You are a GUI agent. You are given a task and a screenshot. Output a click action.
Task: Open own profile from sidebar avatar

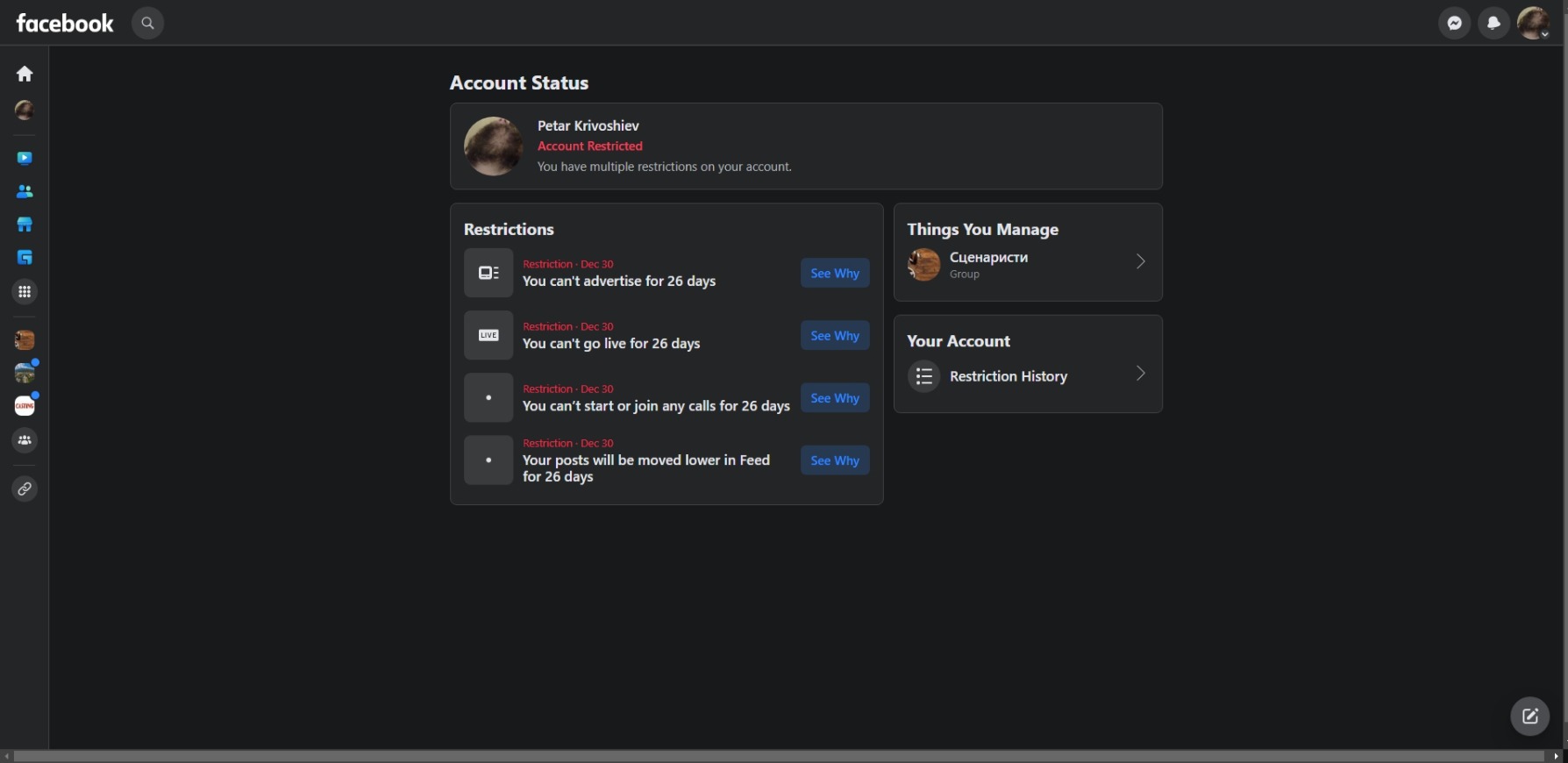[x=25, y=111]
